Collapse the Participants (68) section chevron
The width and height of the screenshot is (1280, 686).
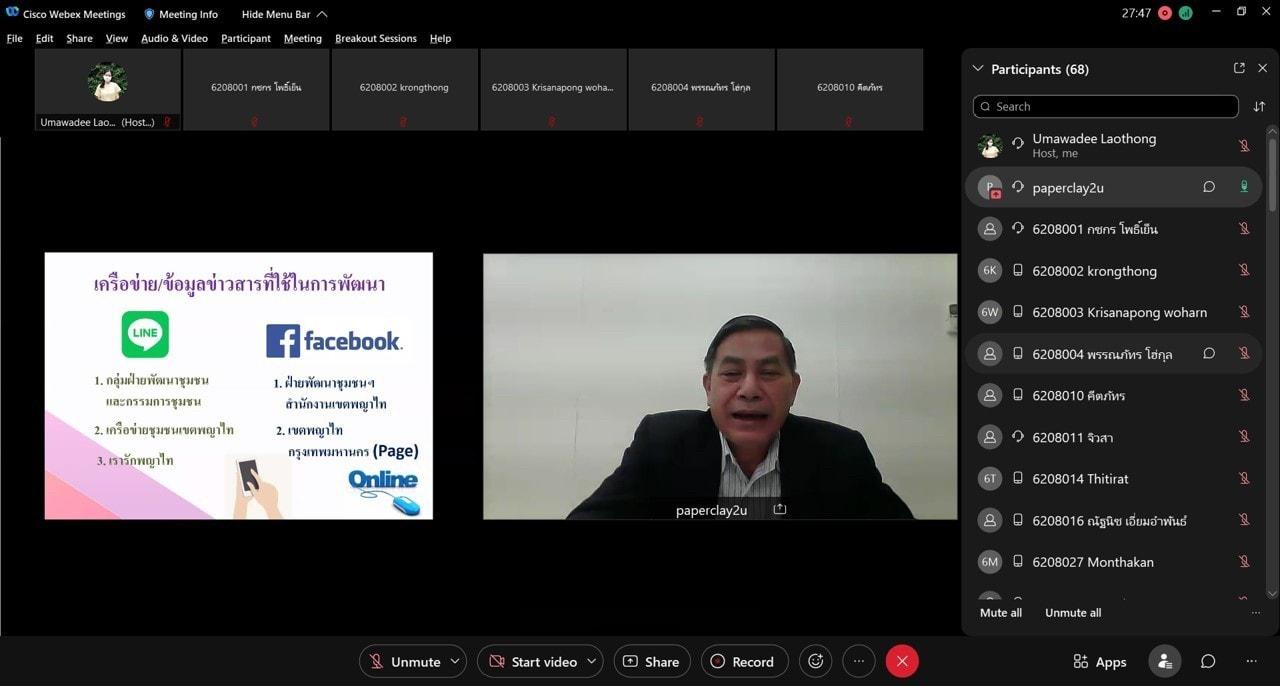[978, 69]
